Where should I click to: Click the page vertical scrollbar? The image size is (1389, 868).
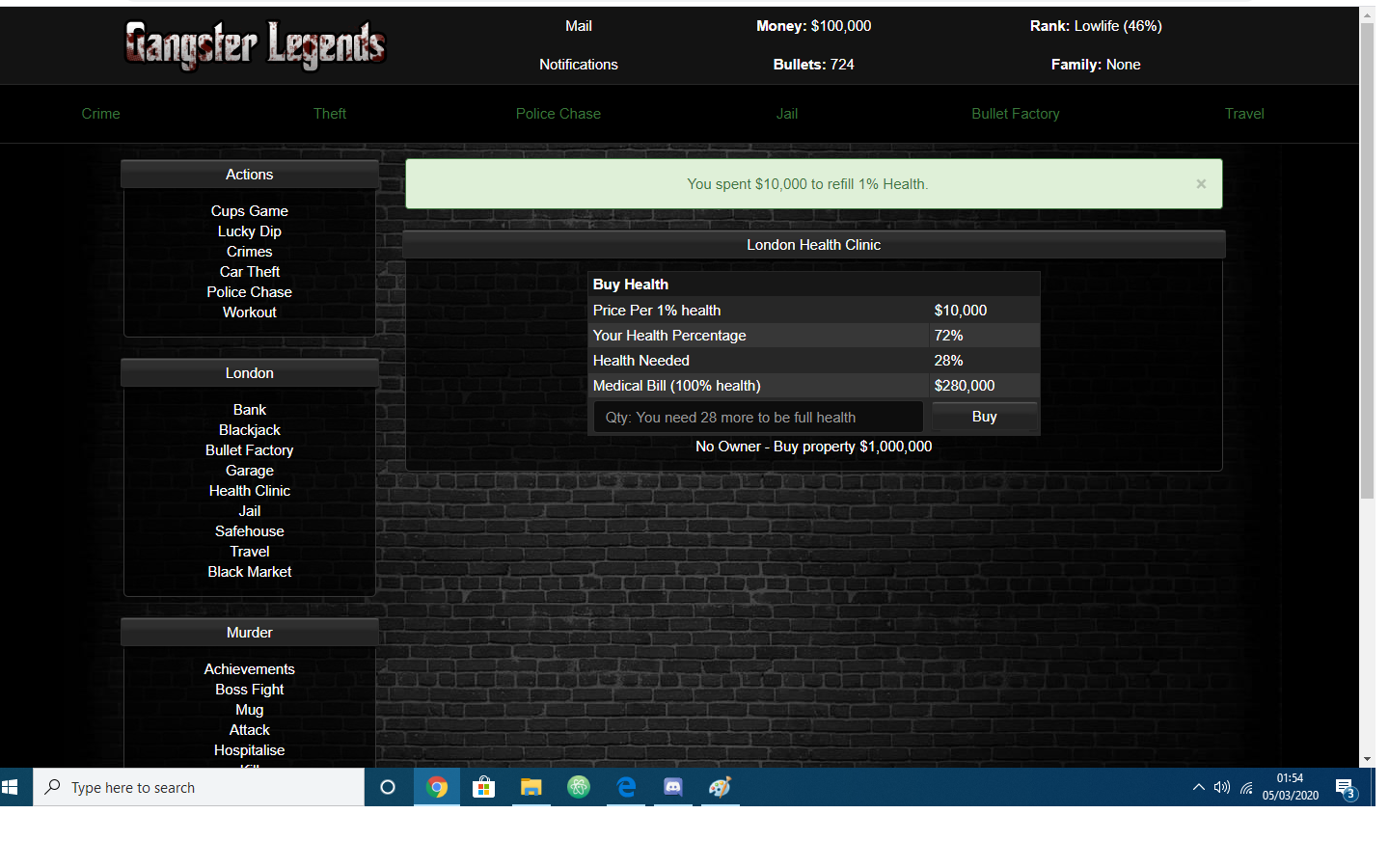(1368, 260)
